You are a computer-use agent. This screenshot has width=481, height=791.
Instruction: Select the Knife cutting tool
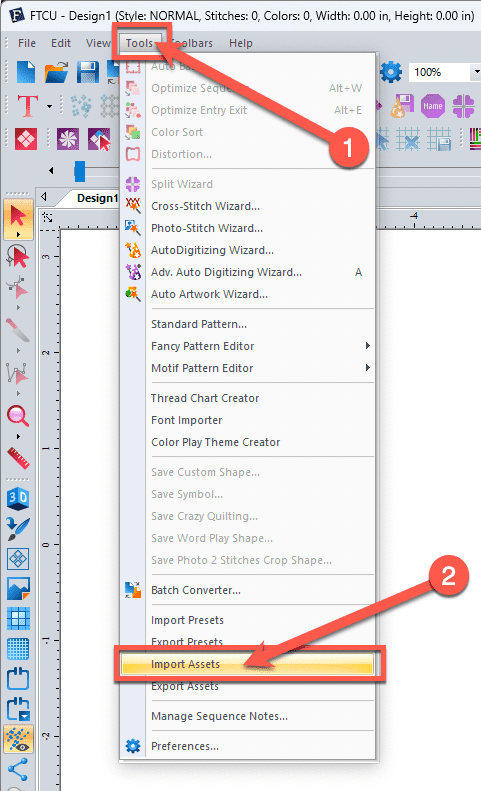click(x=18, y=329)
